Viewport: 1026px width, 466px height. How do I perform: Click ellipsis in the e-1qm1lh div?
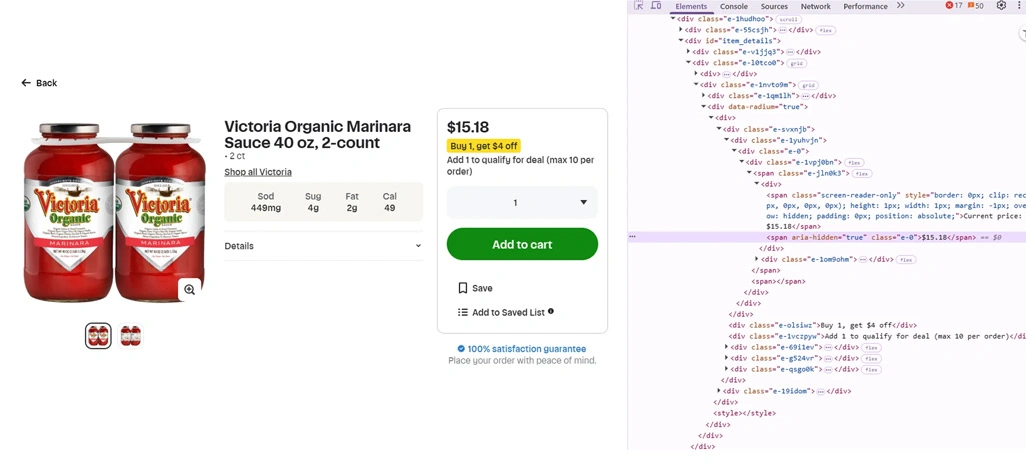click(x=805, y=96)
